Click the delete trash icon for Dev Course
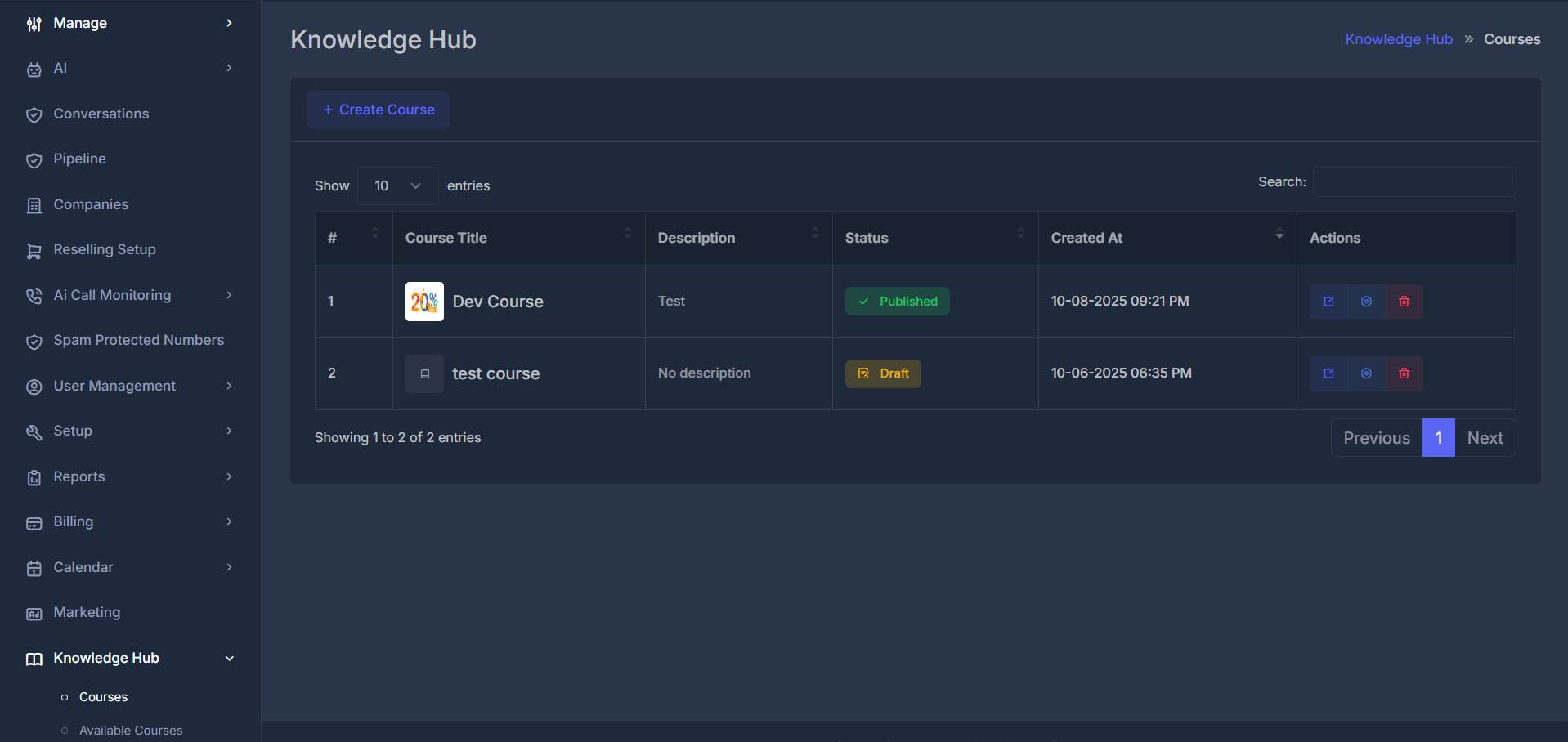 [x=1402, y=301]
